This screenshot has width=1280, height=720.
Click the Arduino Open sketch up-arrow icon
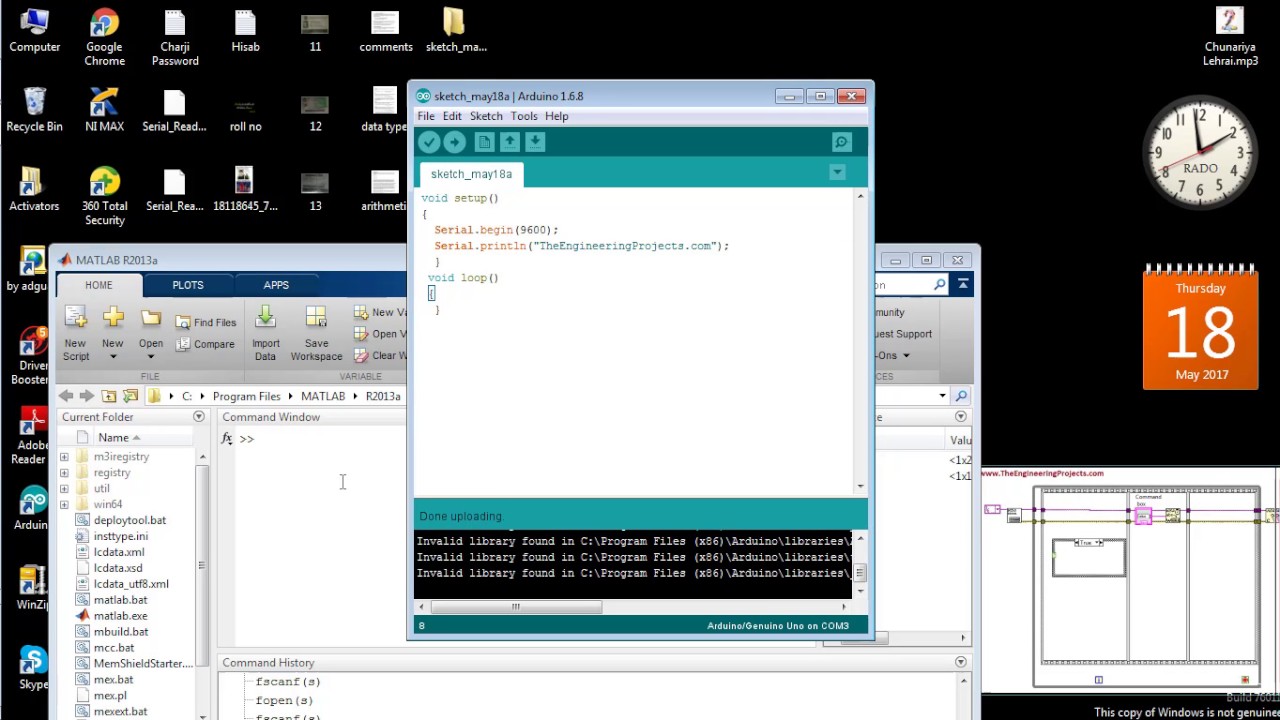coord(509,142)
